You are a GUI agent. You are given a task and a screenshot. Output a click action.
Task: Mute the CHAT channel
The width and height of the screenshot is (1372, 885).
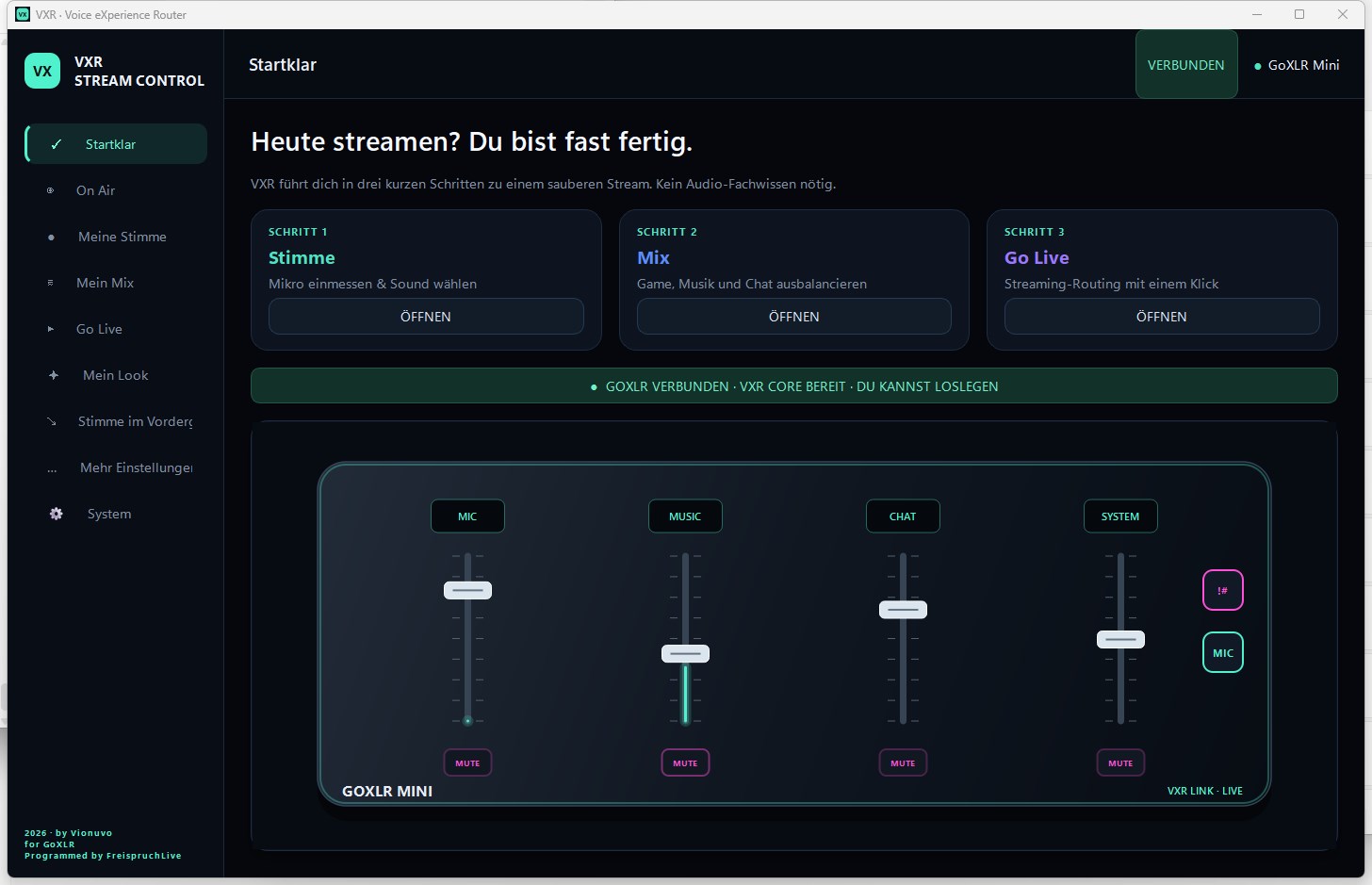click(903, 763)
